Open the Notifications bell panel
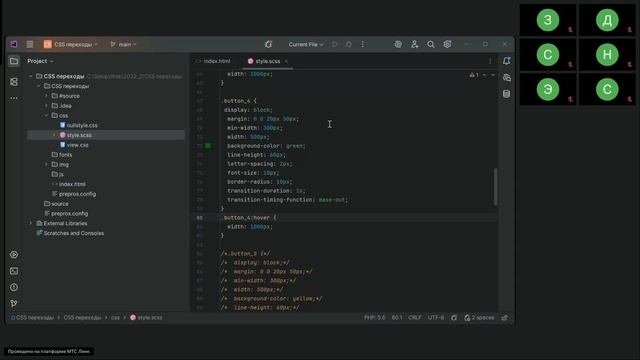Viewport: 640px width, 360px height. (x=507, y=61)
